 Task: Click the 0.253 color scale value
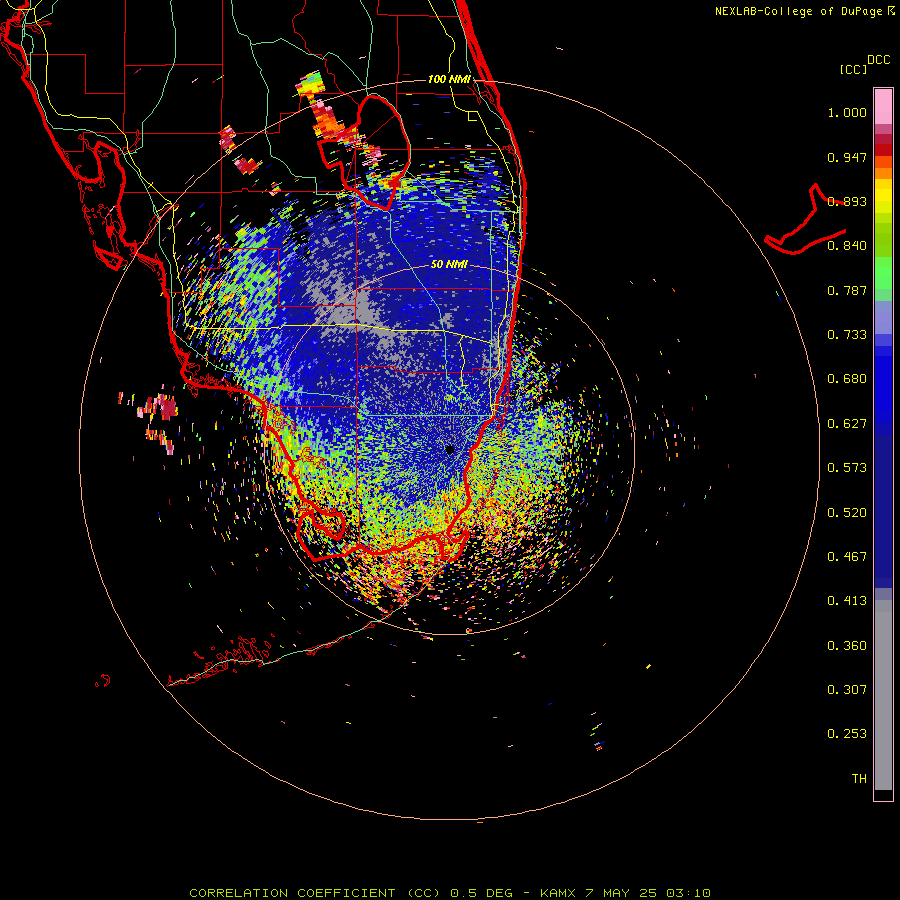click(847, 734)
